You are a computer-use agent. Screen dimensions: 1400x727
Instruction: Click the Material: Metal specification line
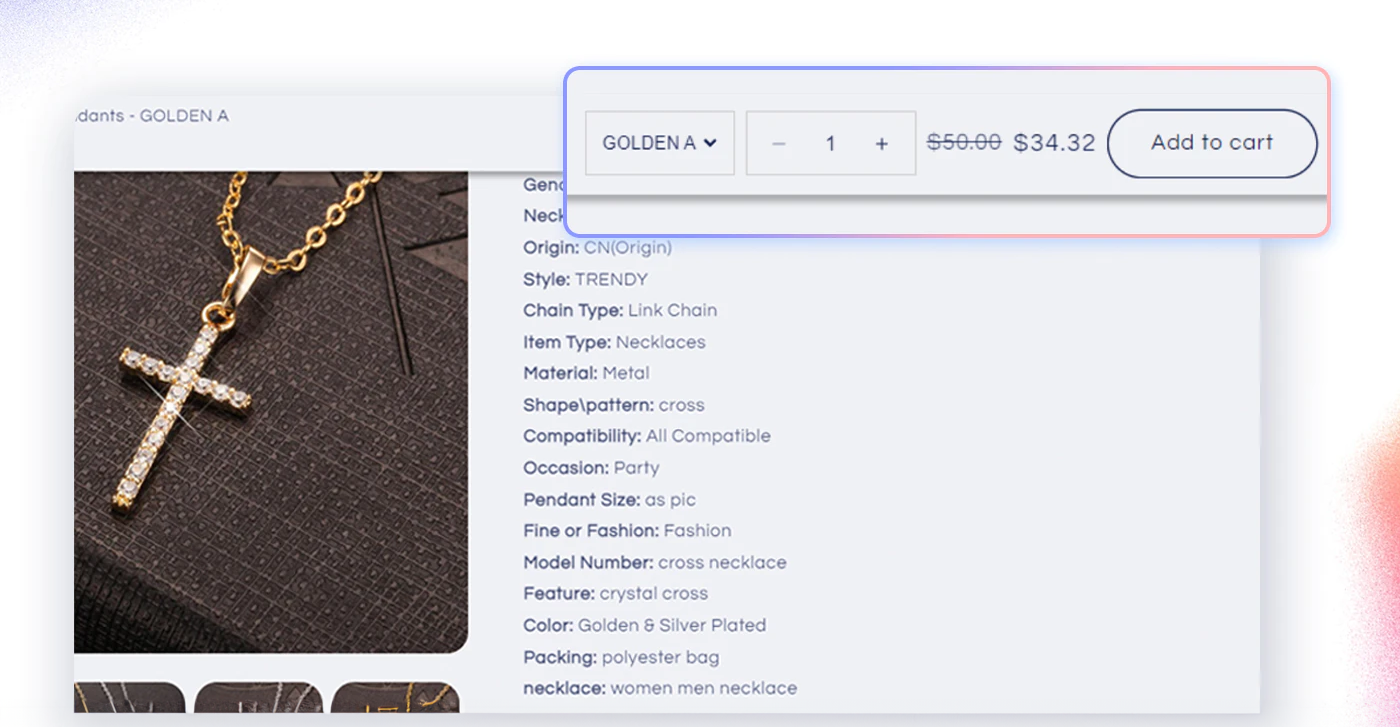coord(586,373)
